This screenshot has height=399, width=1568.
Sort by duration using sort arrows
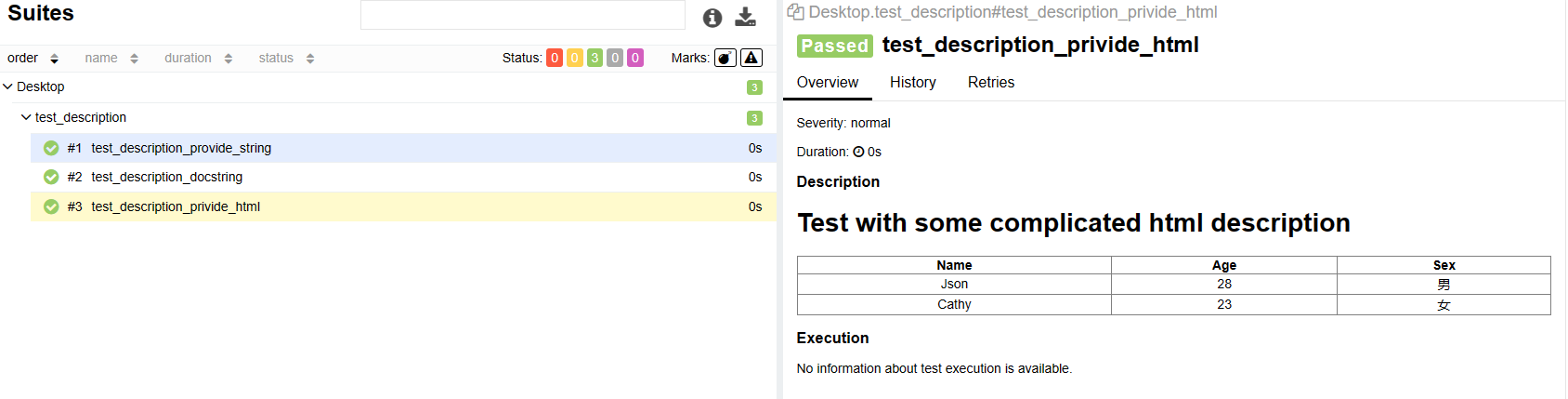(x=229, y=59)
